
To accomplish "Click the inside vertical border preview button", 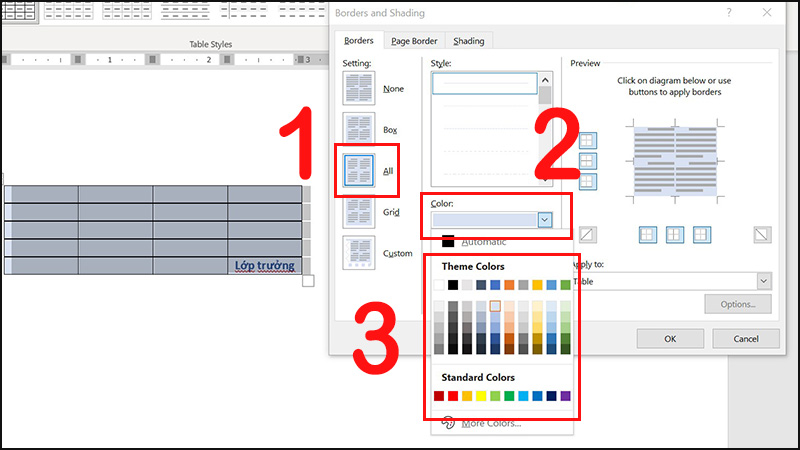I will [676, 234].
